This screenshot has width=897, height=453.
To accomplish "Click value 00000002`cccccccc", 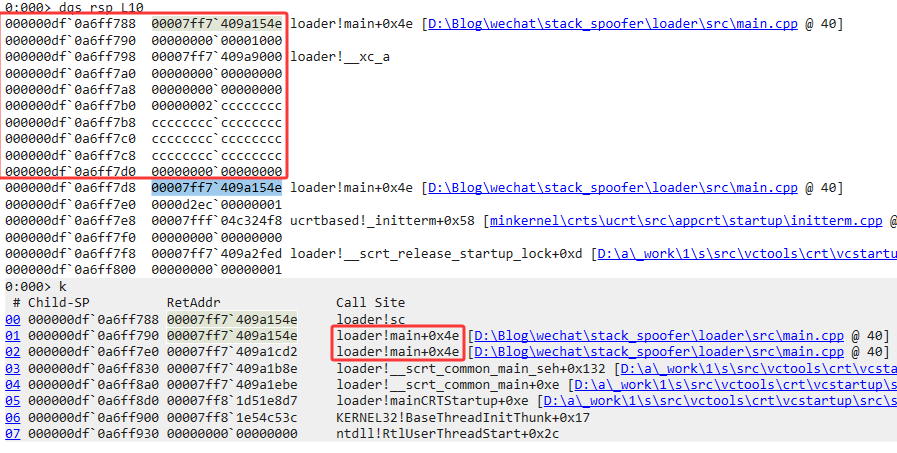I will [217, 106].
